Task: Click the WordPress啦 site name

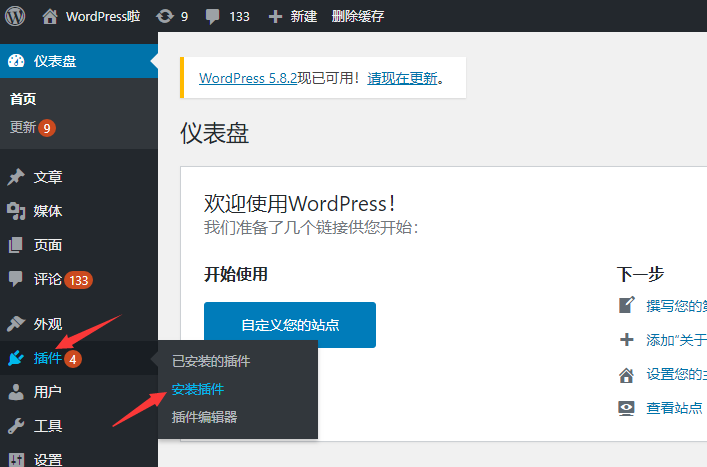Action: click(x=103, y=17)
